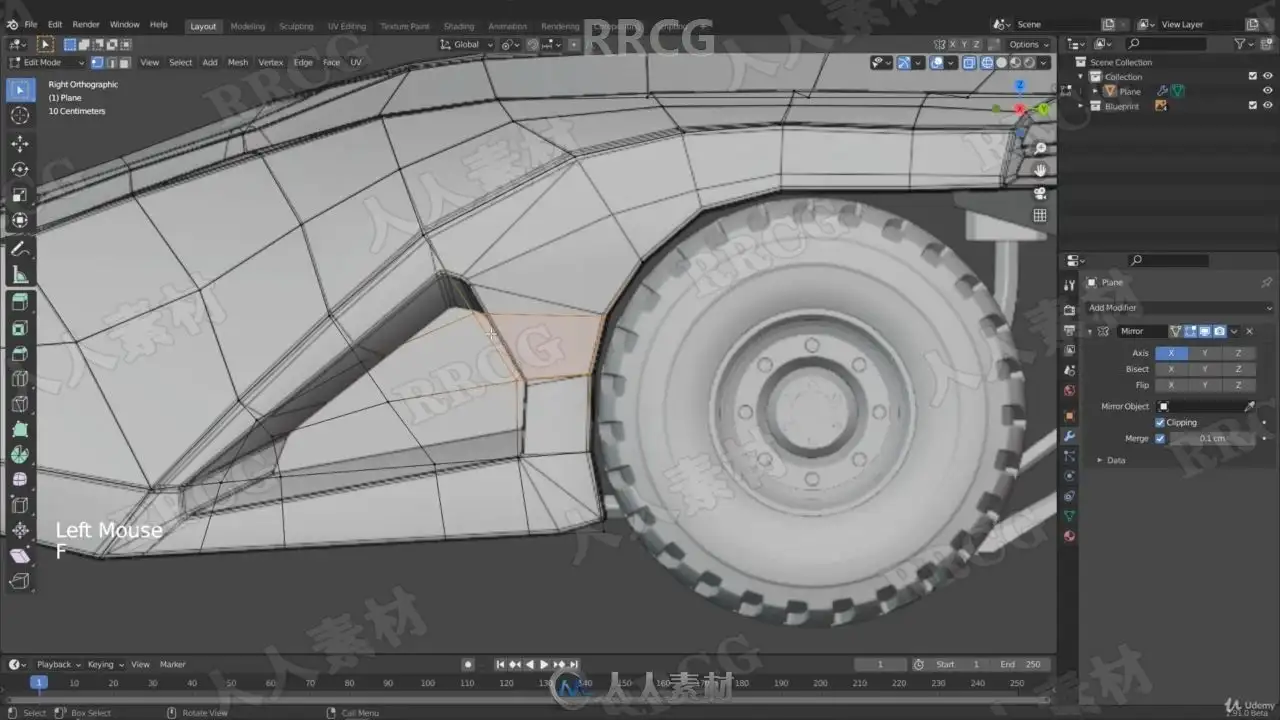Select the Shrink/Fatten tool
This screenshot has width=1280, height=720.
click(x=20, y=531)
